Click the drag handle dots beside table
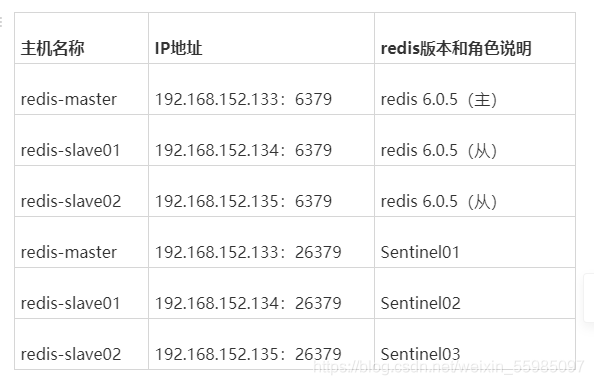 click(1, 22)
